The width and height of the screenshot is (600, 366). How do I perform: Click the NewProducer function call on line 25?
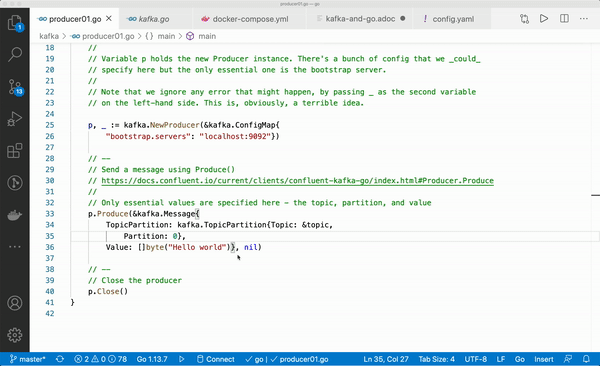pos(174,125)
